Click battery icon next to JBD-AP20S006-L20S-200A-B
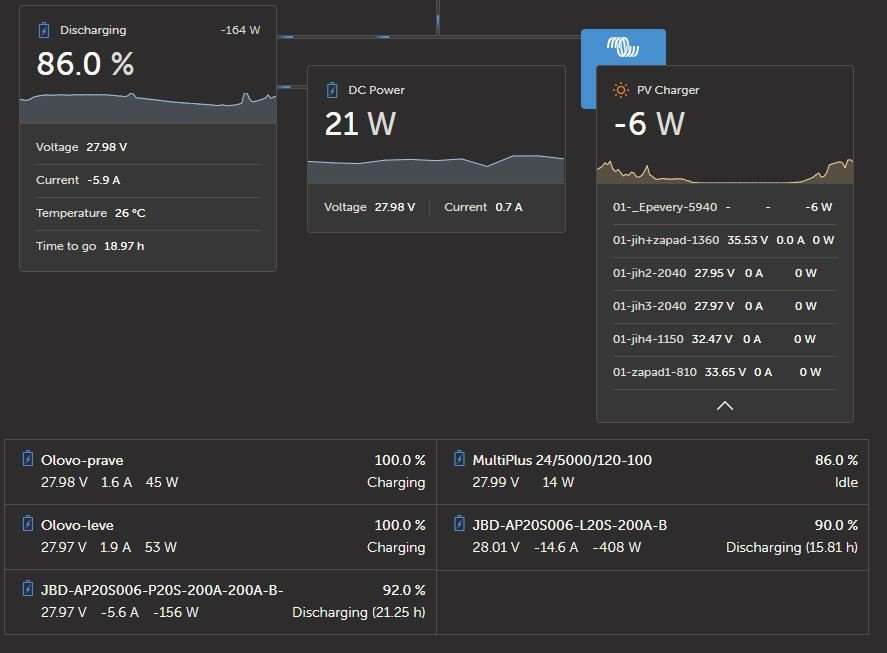Image resolution: width=887 pixels, height=653 pixels. [x=459, y=523]
